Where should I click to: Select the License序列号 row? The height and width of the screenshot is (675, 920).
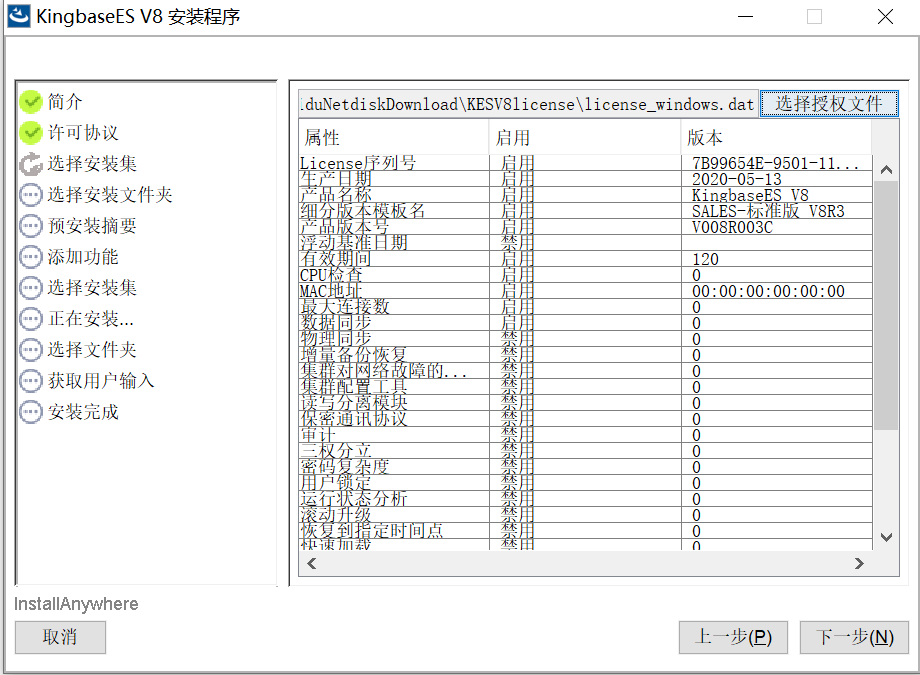click(586, 163)
